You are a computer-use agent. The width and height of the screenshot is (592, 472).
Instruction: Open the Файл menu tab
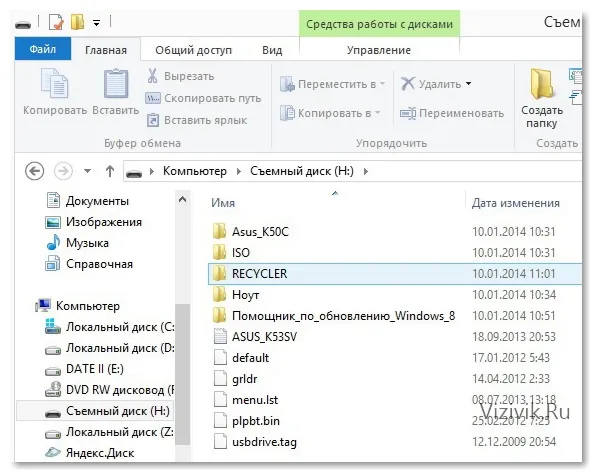43,49
